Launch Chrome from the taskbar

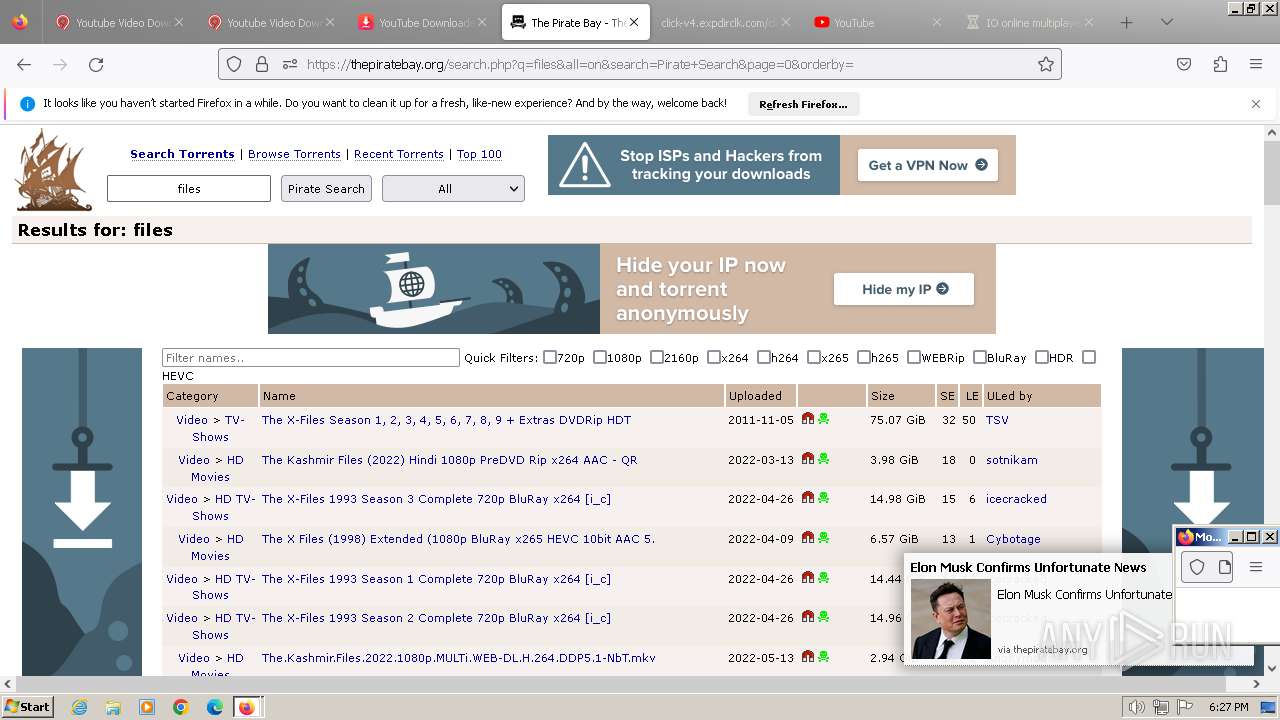pyautogui.click(x=181, y=707)
